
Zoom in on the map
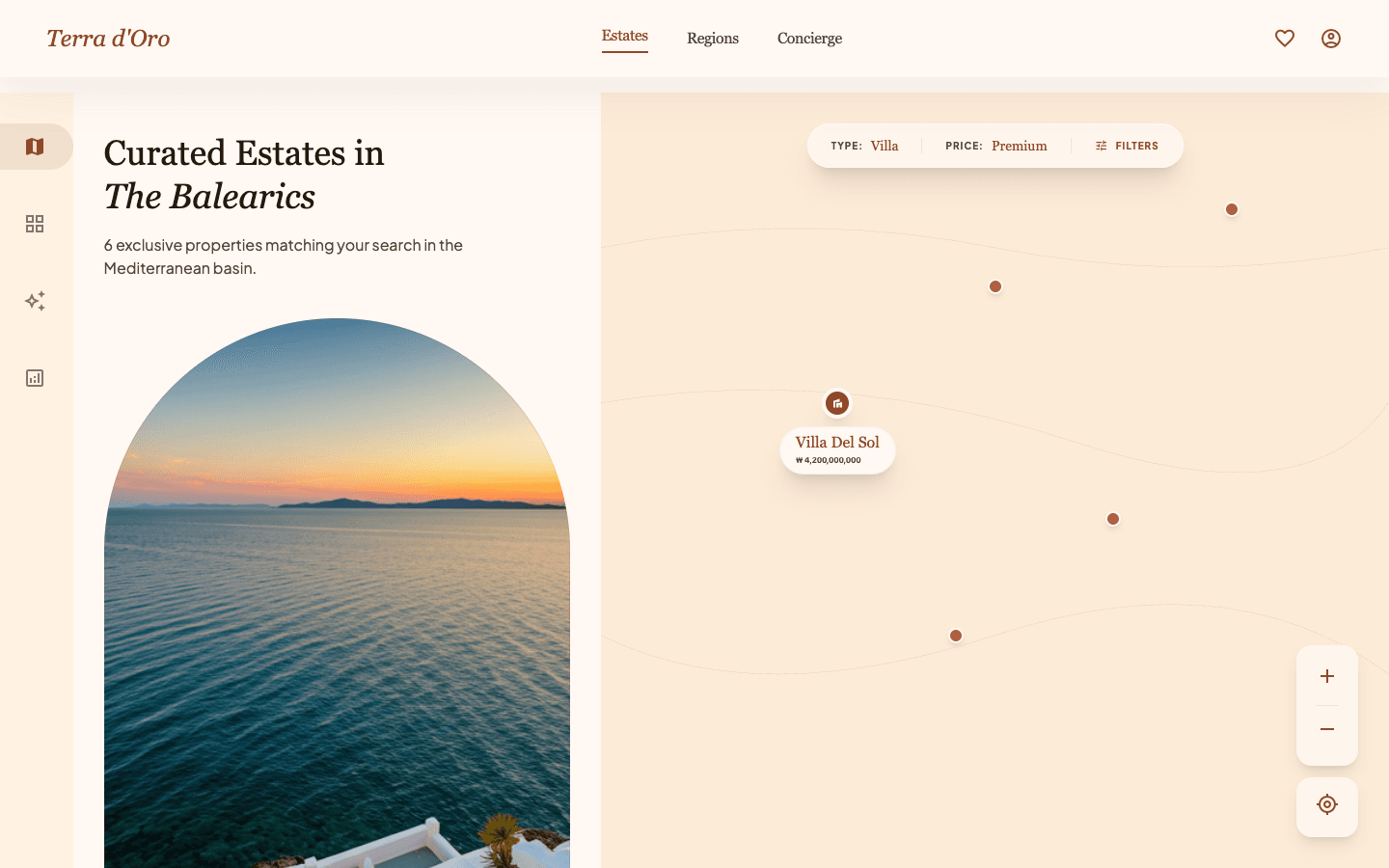coord(1326,676)
